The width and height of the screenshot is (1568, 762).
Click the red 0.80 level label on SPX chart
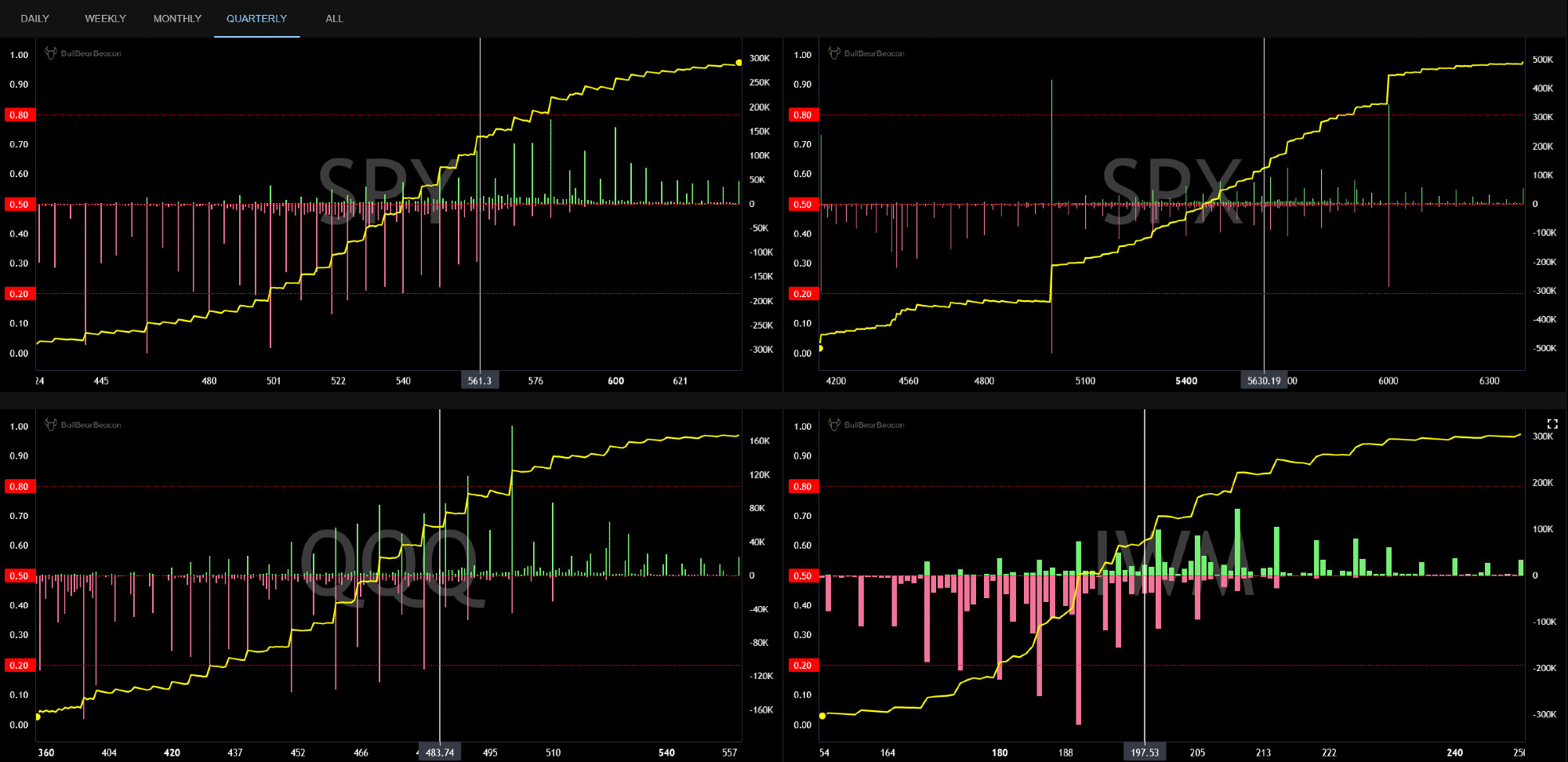pos(803,114)
